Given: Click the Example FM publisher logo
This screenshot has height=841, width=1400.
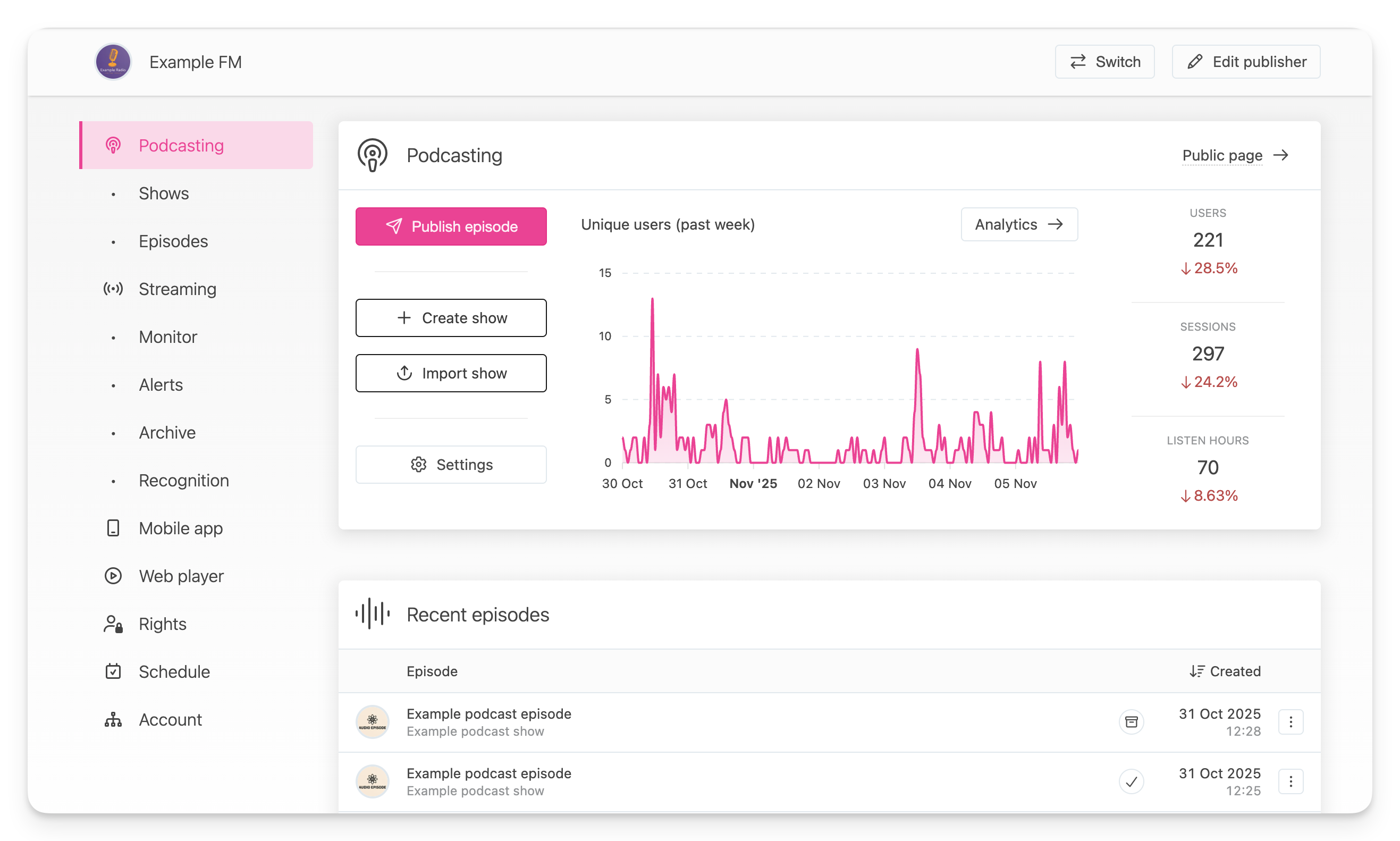Looking at the screenshot, I should pos(113,62).
